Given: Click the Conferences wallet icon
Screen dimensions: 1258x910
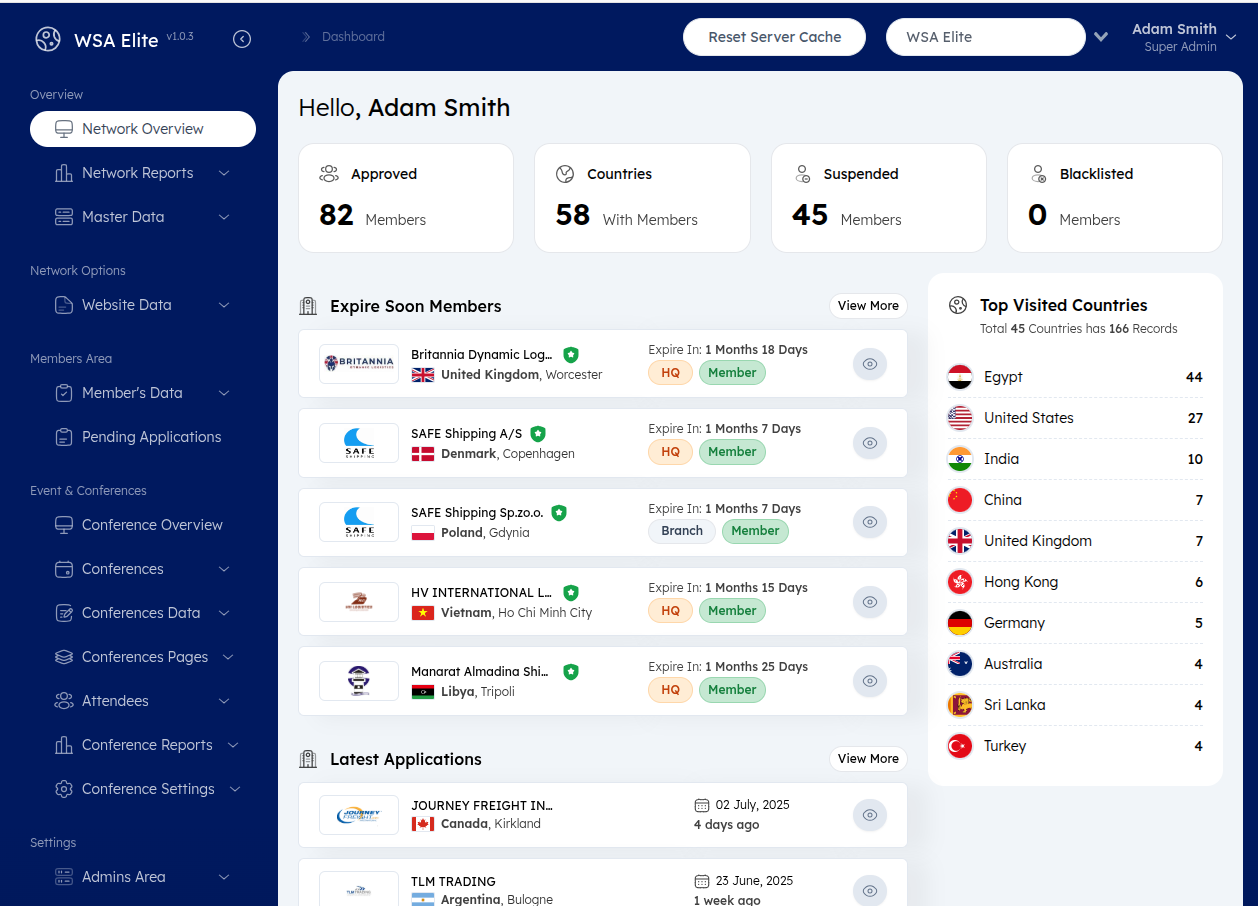Looking at the screenshot, I should (64, 569).
